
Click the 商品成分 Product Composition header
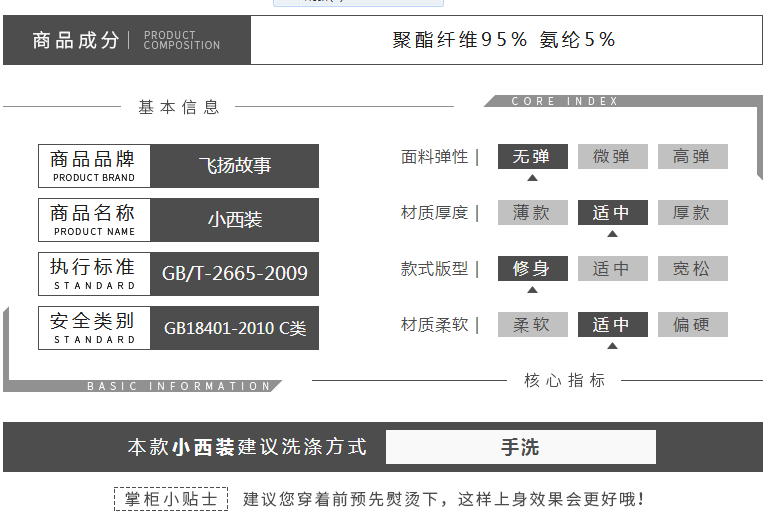pyautogui.click(x=127, y=40)
